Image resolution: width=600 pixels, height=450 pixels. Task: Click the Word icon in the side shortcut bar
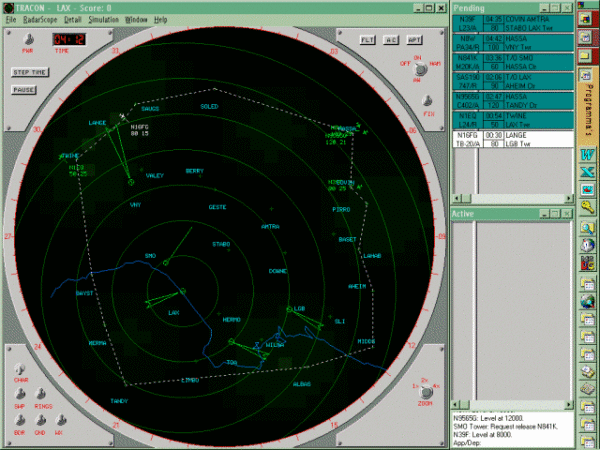tap(587, 154)
